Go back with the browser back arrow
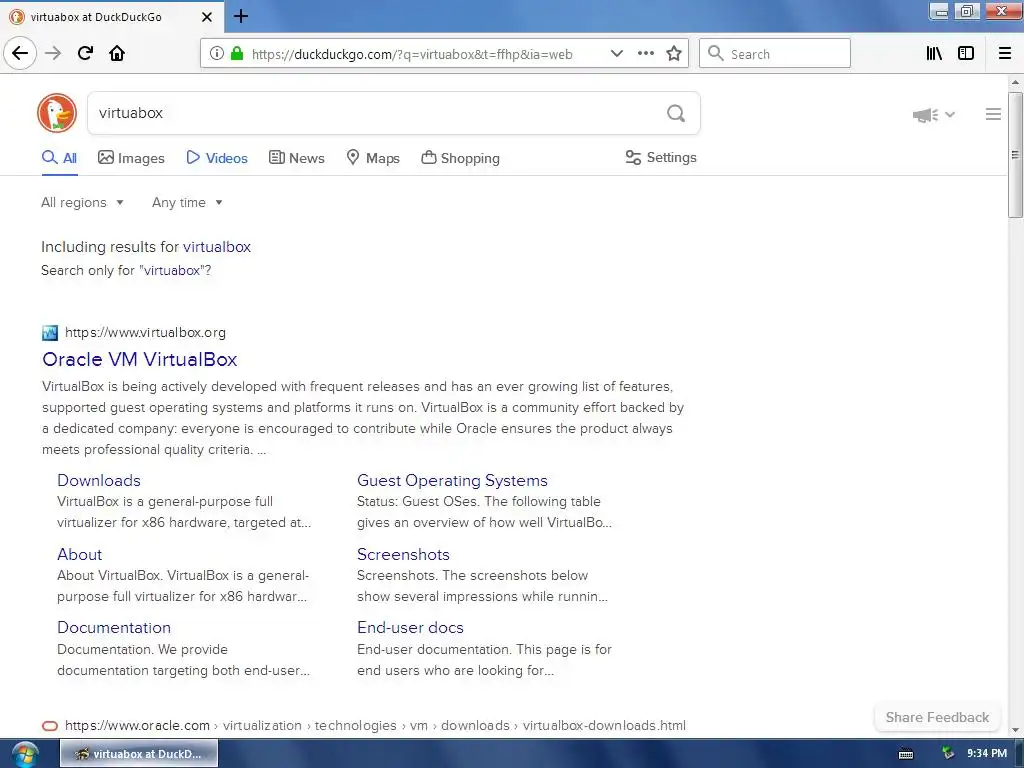The width and height of the screenshot is (1024, 768). (20, 53)
